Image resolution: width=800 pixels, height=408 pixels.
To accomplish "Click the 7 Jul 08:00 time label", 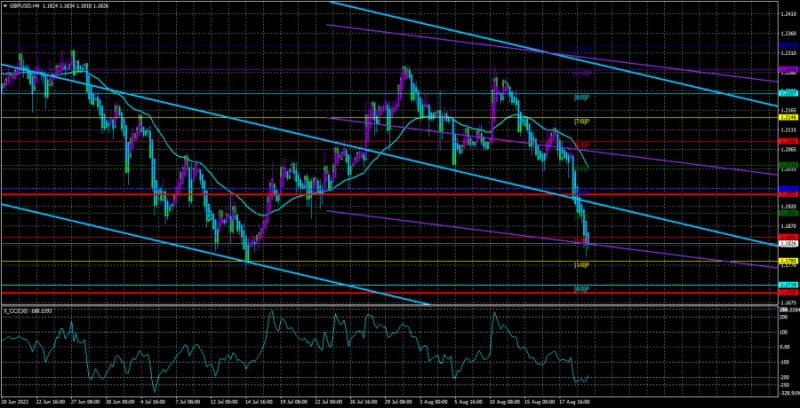I will point(187,402).
